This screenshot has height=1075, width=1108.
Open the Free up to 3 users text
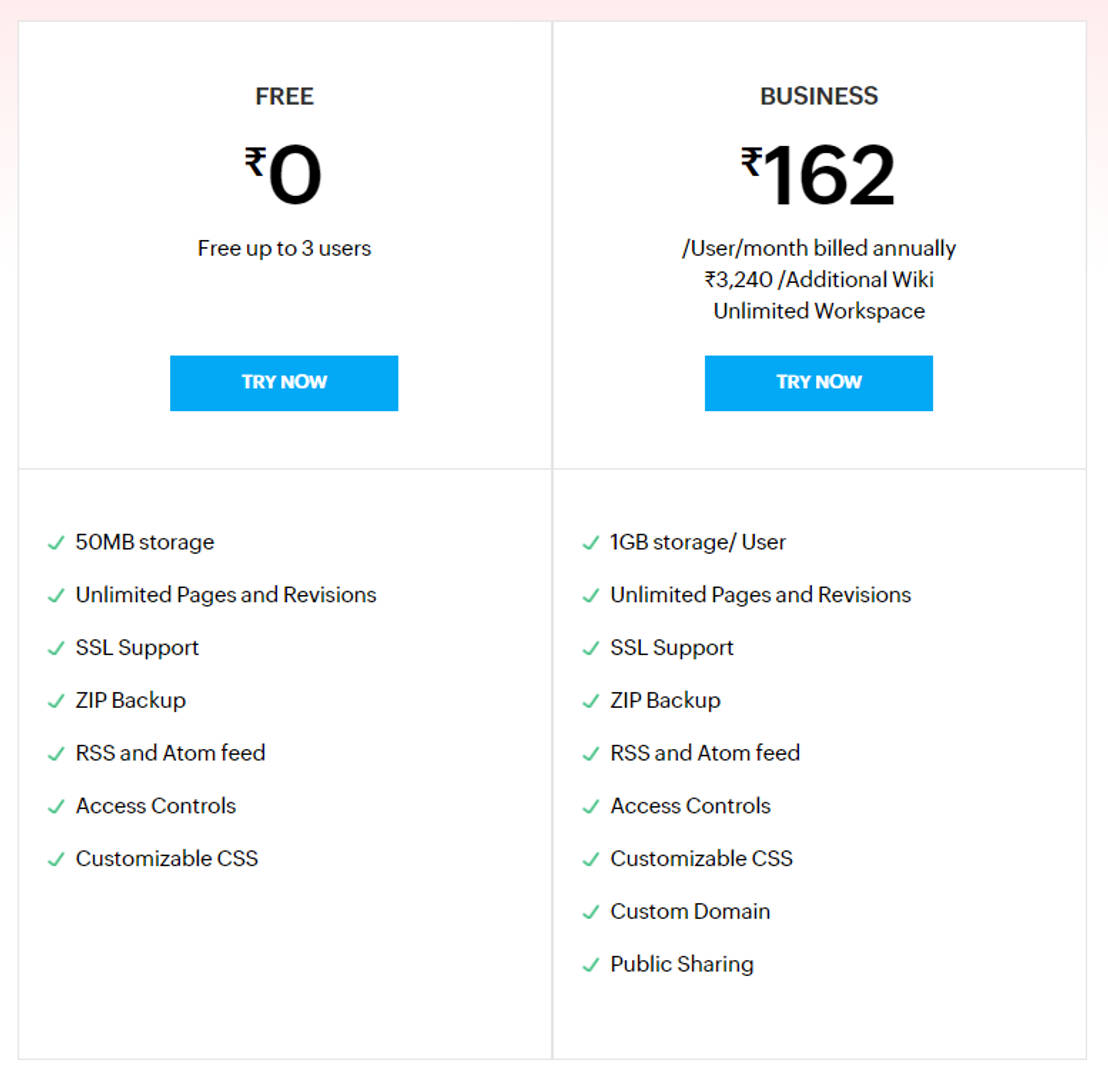tap(284, 248)
